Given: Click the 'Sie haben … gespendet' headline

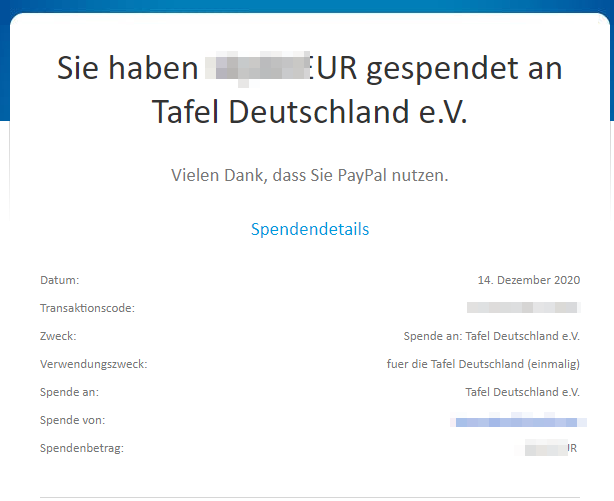Looking at the screenshot, I should (310, 90).
